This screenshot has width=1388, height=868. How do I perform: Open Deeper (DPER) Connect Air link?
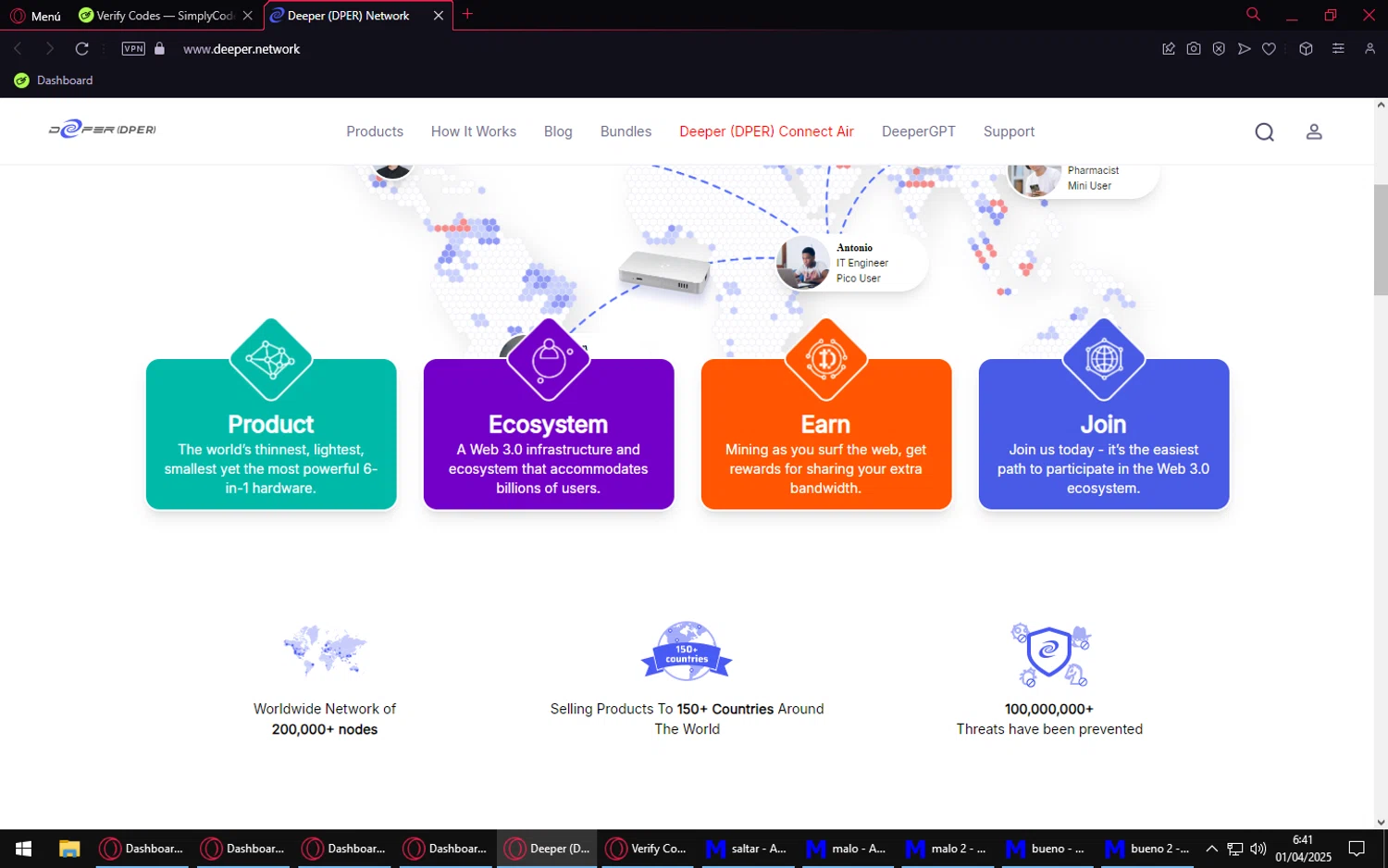point(766,131)
